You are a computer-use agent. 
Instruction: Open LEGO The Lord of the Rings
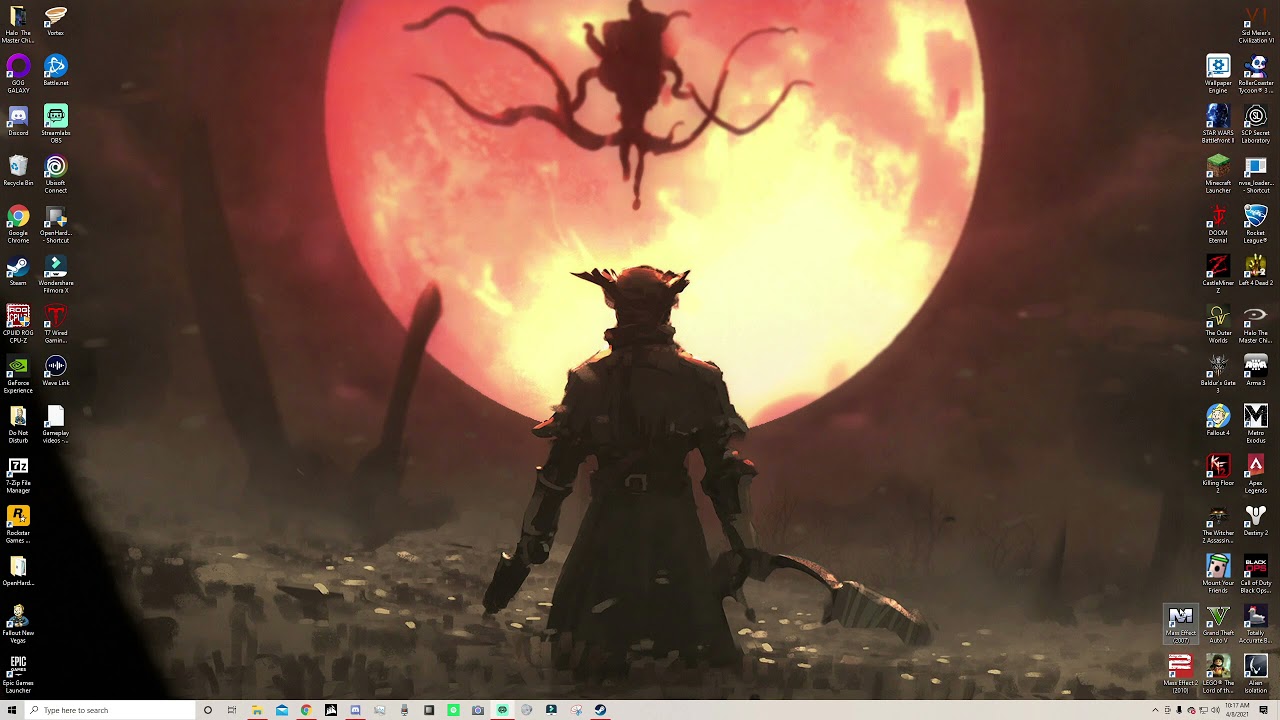(1218, 675)
